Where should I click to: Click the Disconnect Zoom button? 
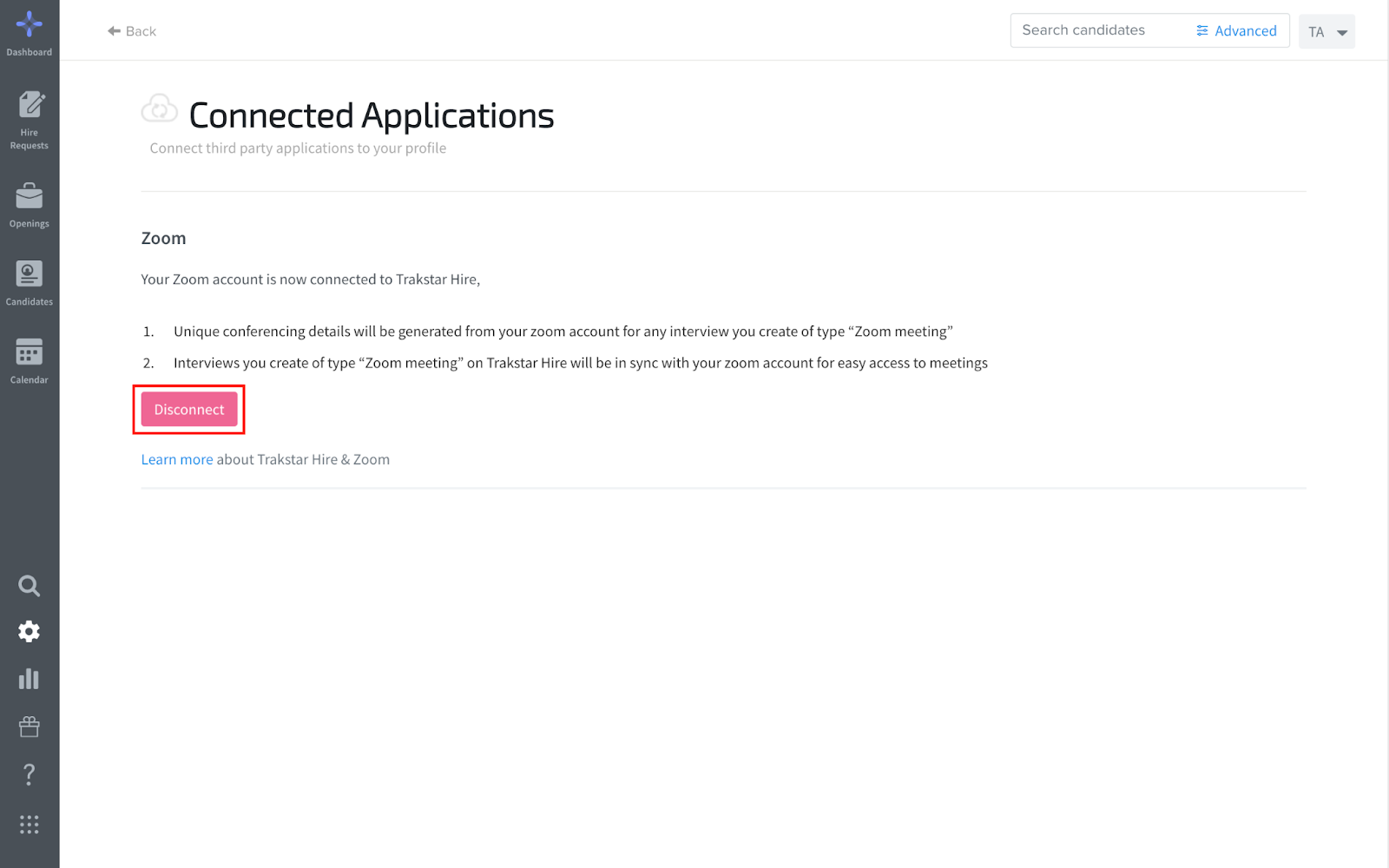189,410
